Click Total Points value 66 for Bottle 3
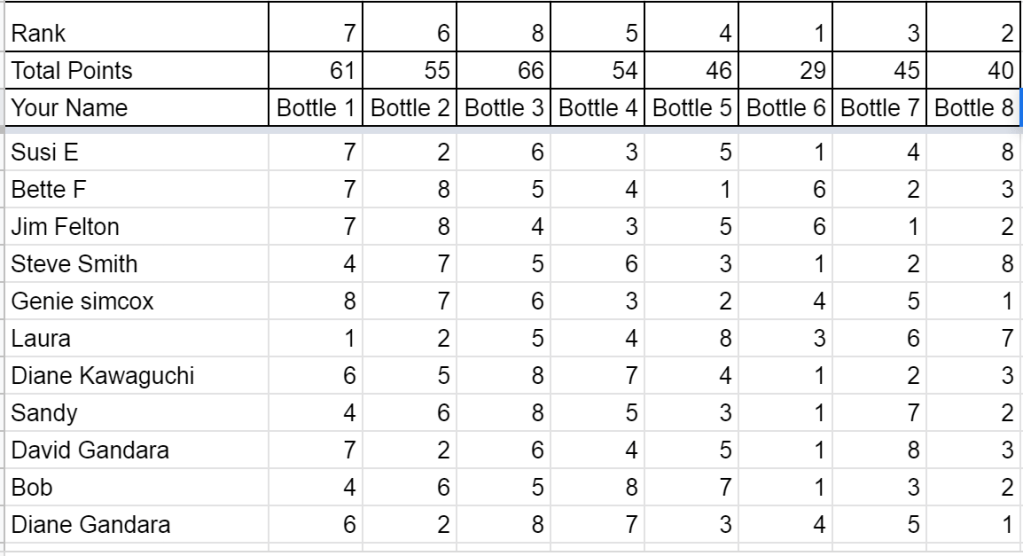 click(x=504, y=71)
